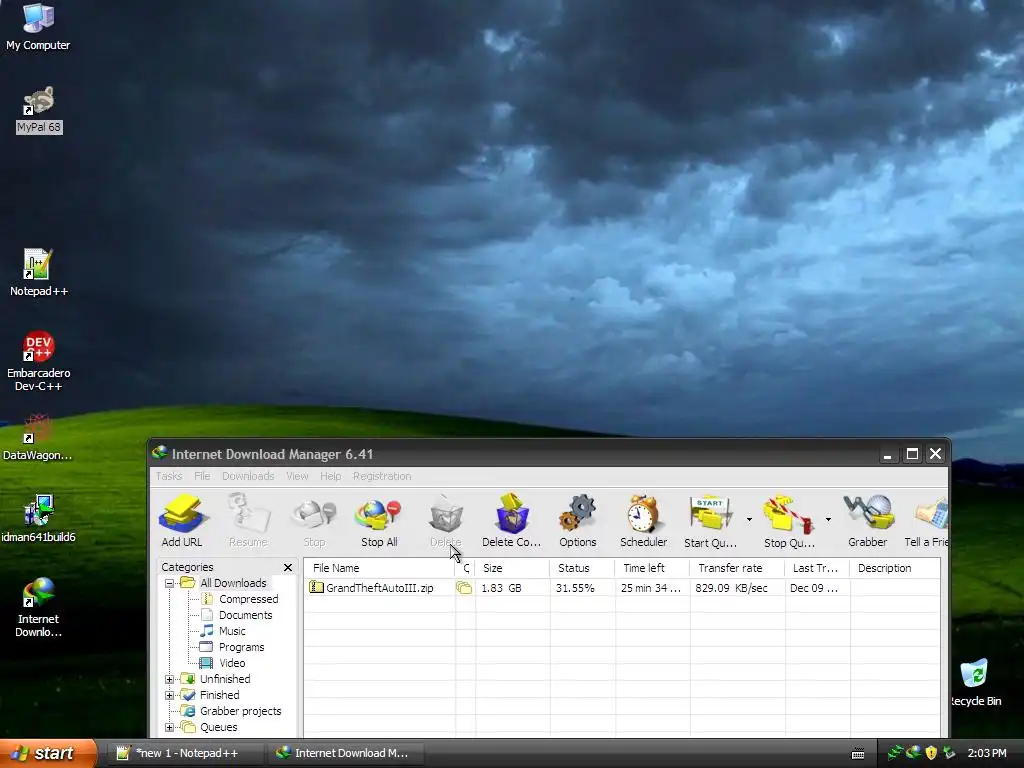The image size is (1024, 768).
Task: Select the Recycle Bin desktop icon
Action: (974, 683)
